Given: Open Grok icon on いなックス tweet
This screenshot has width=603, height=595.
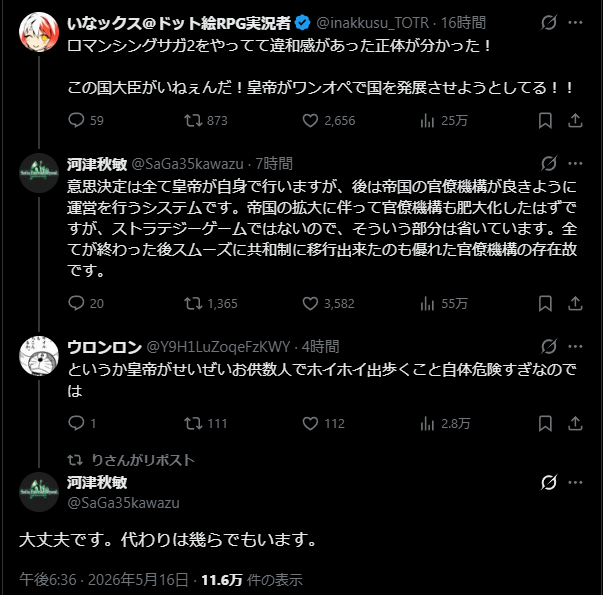Looking at the screenshot, I should click(548, 22).
